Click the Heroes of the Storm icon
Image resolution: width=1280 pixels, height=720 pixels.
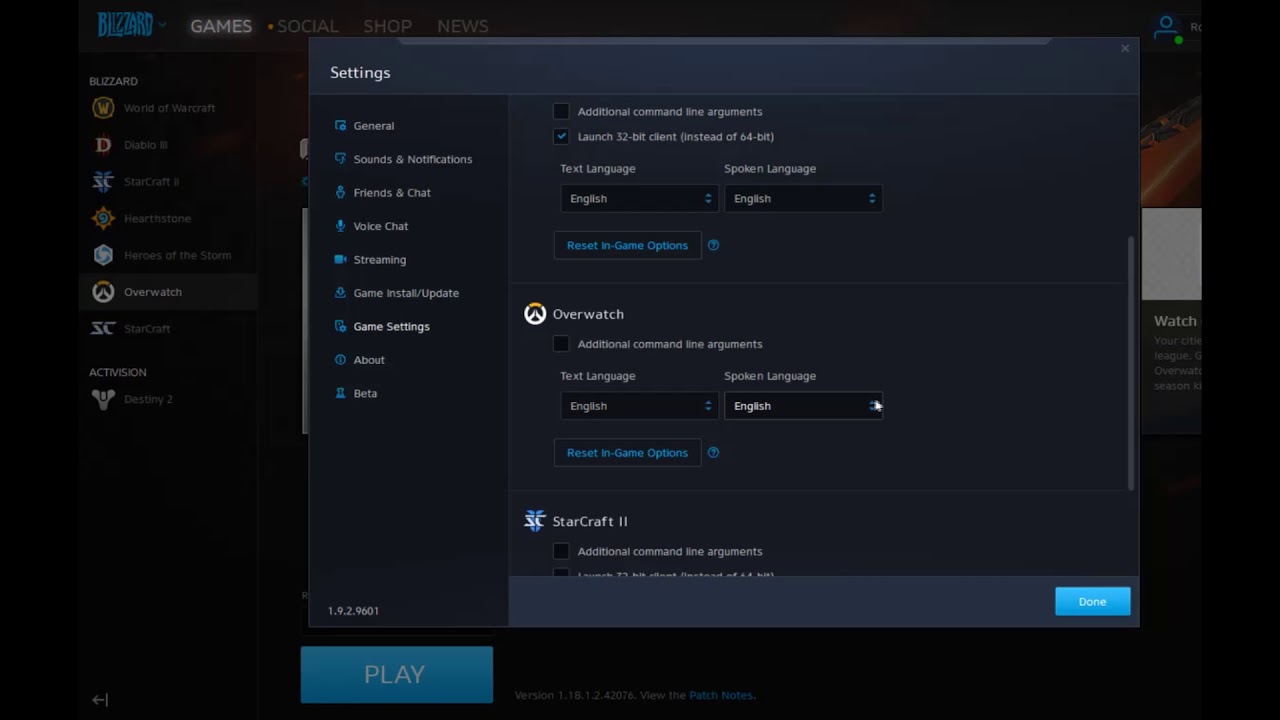103,255
